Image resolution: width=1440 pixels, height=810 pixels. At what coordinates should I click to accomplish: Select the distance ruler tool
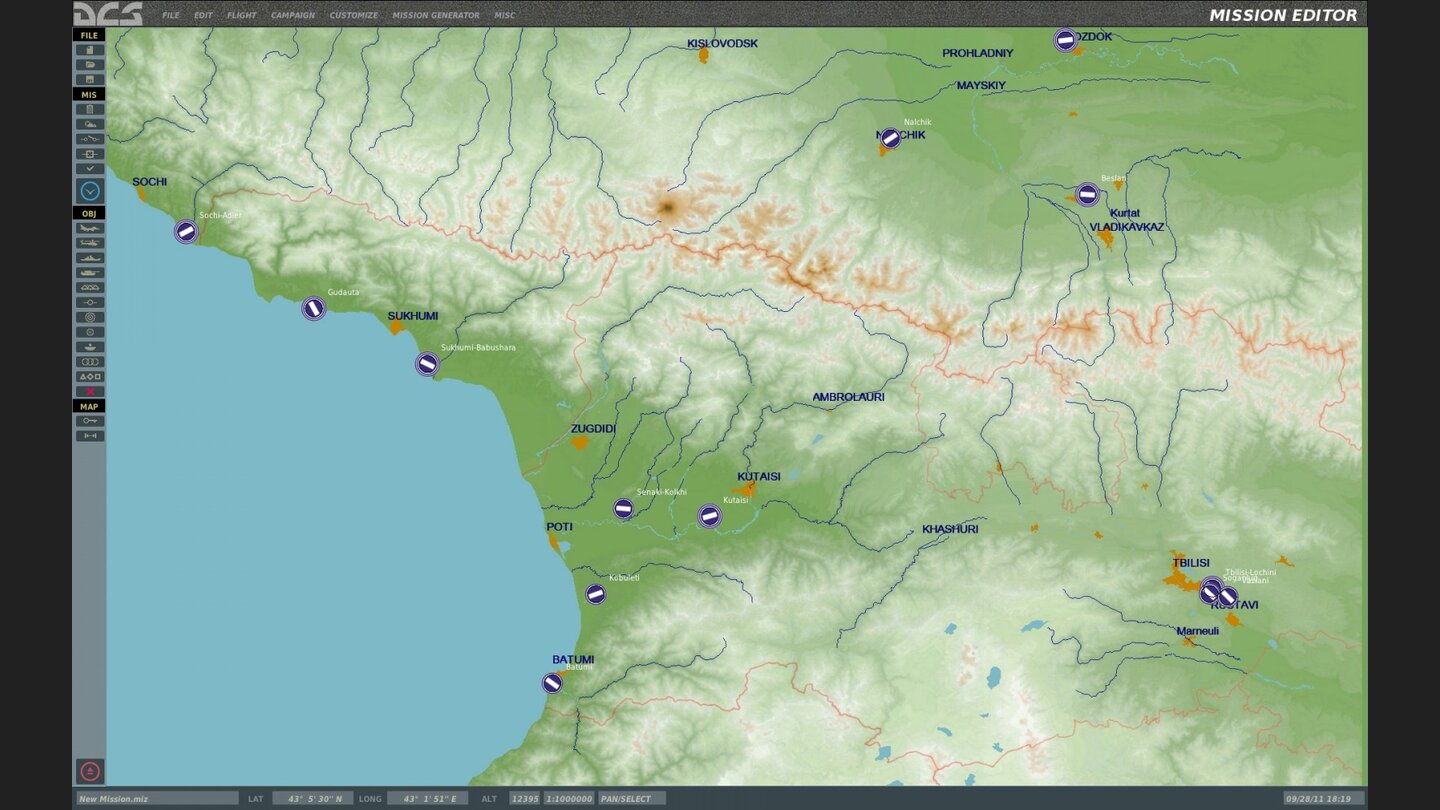pos(90,436)
